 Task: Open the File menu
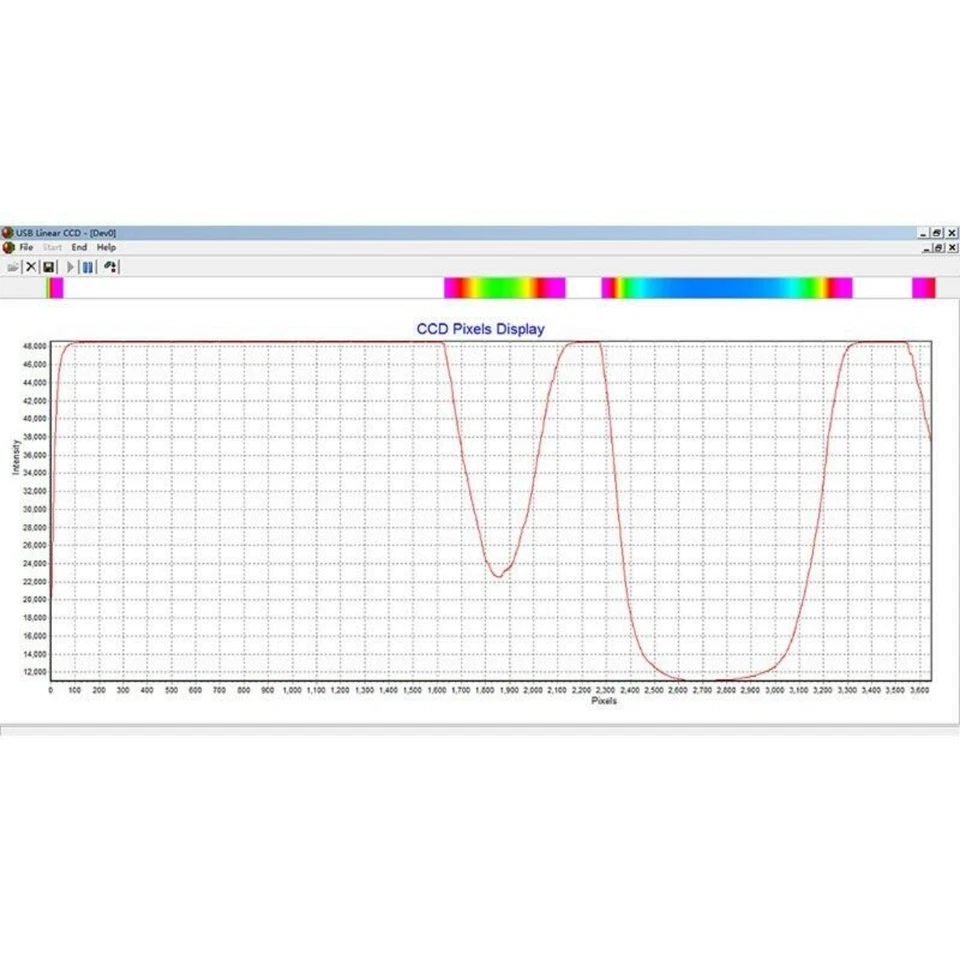tap(25, 247)
